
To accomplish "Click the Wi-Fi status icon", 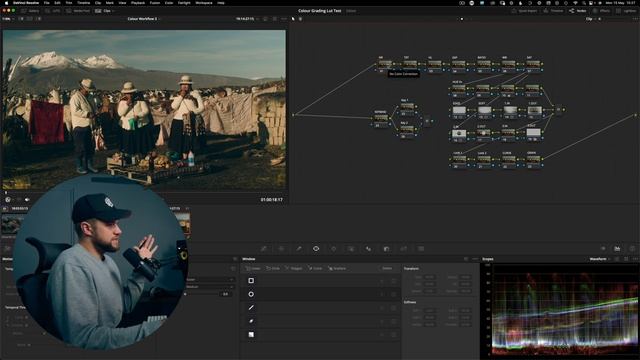I will (576, 3).
